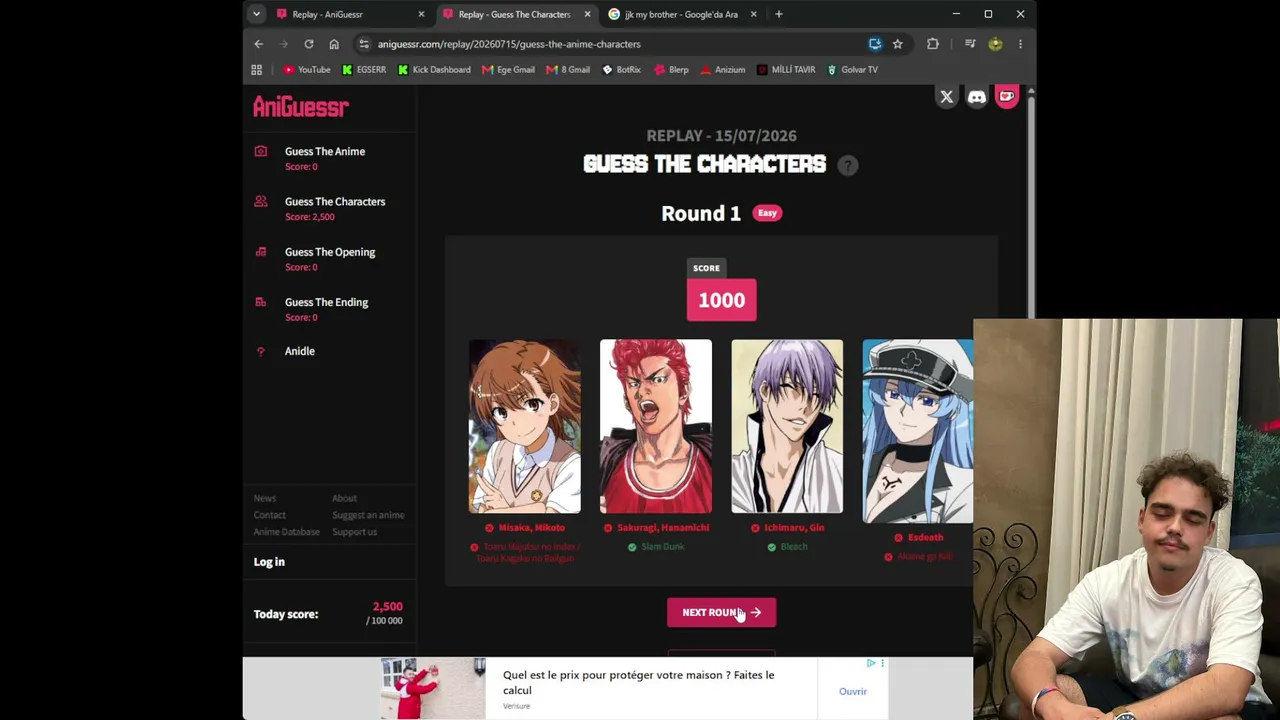Click the Ichimaru Gin character image

(787, 426)
